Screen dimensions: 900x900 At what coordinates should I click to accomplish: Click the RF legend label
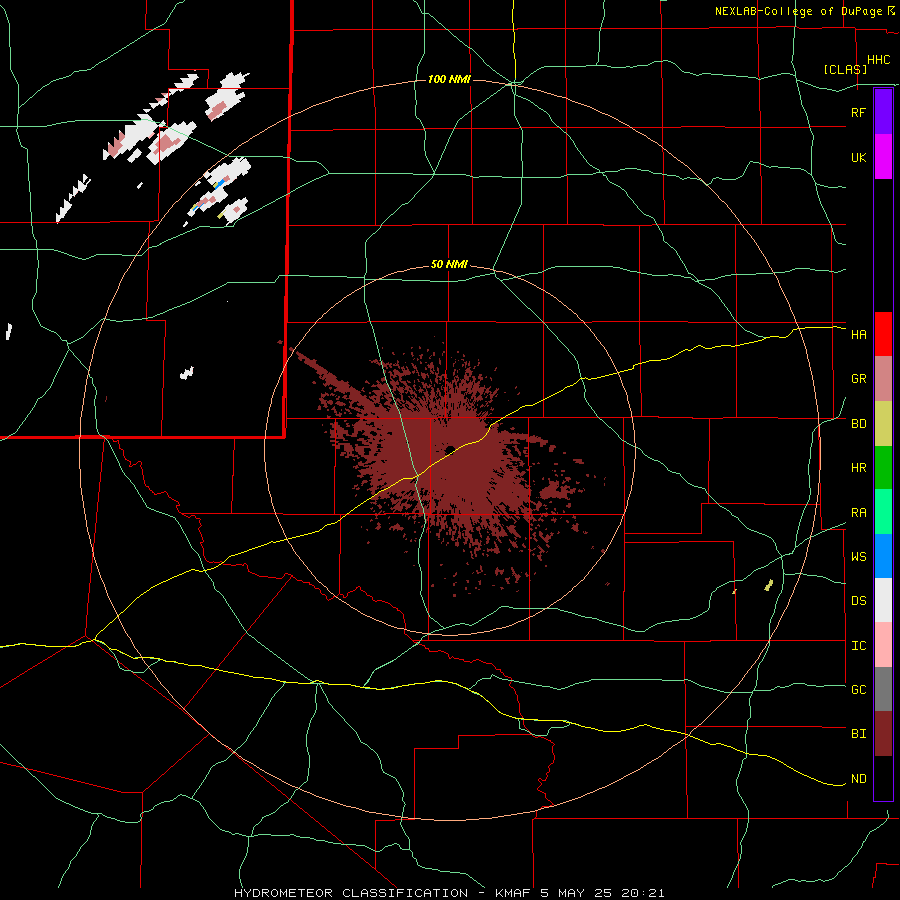point(858,112)
